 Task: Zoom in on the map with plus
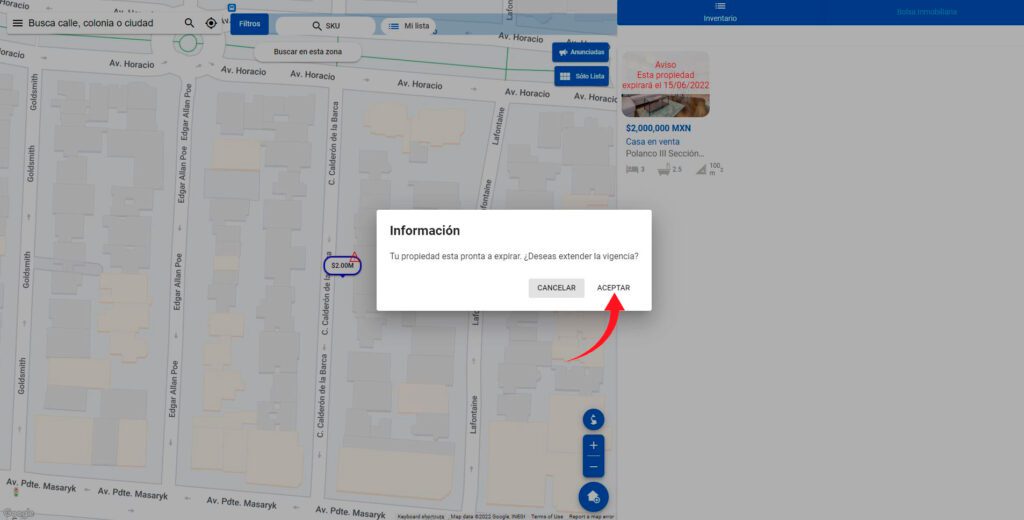(593, 446)
